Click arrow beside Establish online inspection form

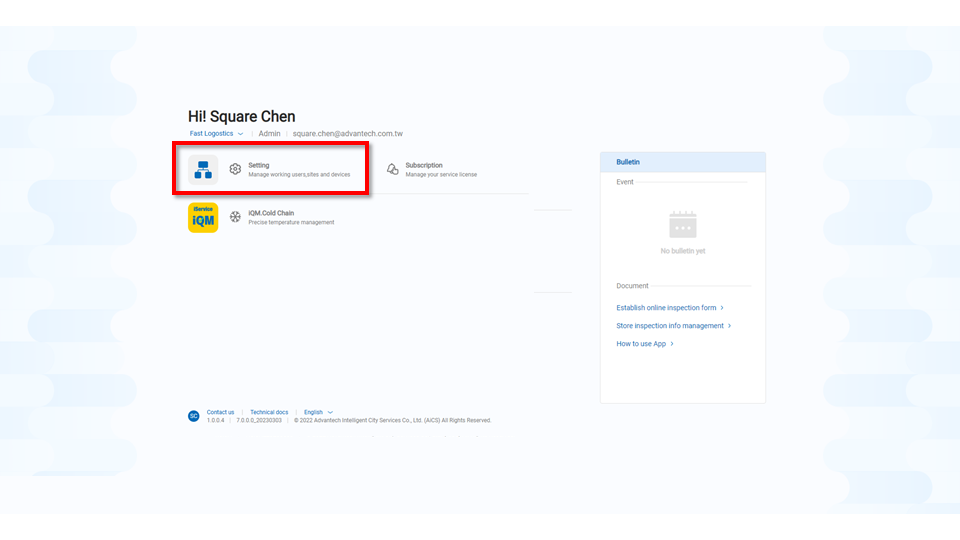coord(722,308)
